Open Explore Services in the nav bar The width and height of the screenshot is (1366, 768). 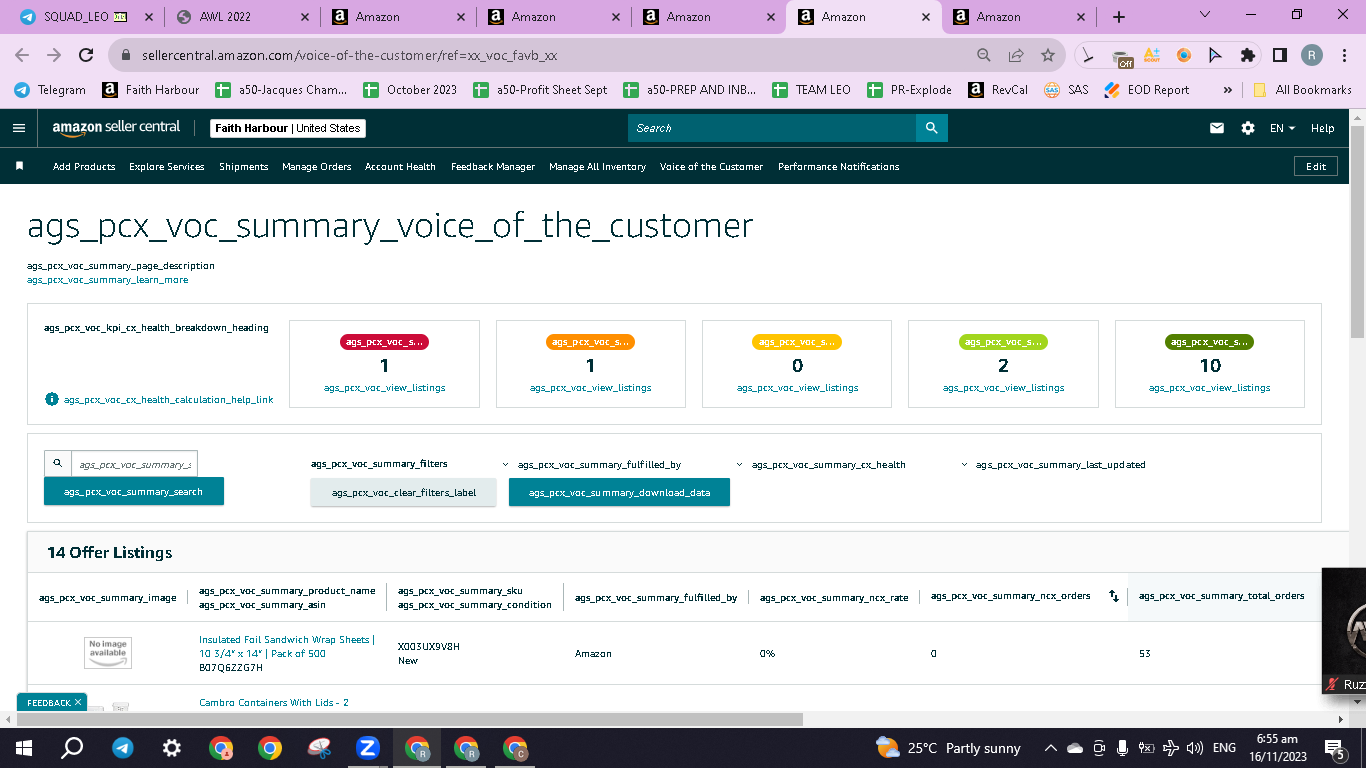167,166
